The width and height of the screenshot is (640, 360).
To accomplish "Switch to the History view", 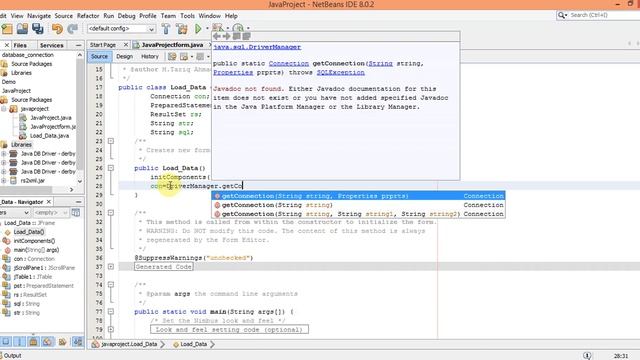I will tap(149, 56).
